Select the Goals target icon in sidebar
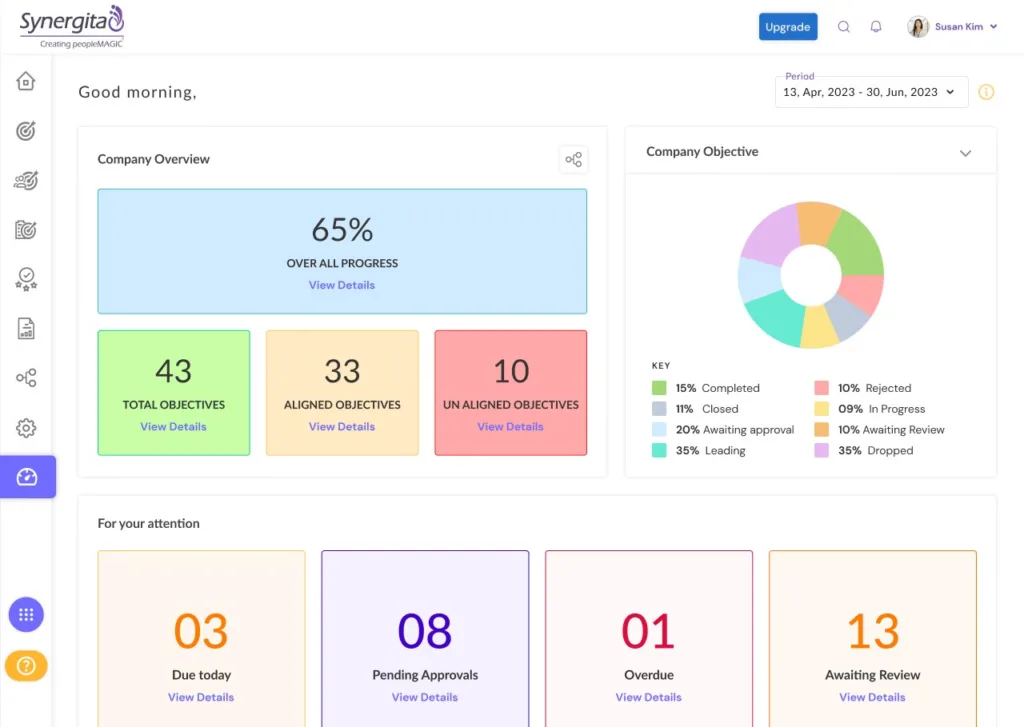The image size is (1024, 727). pyautogui.click(x=26, y=130)
